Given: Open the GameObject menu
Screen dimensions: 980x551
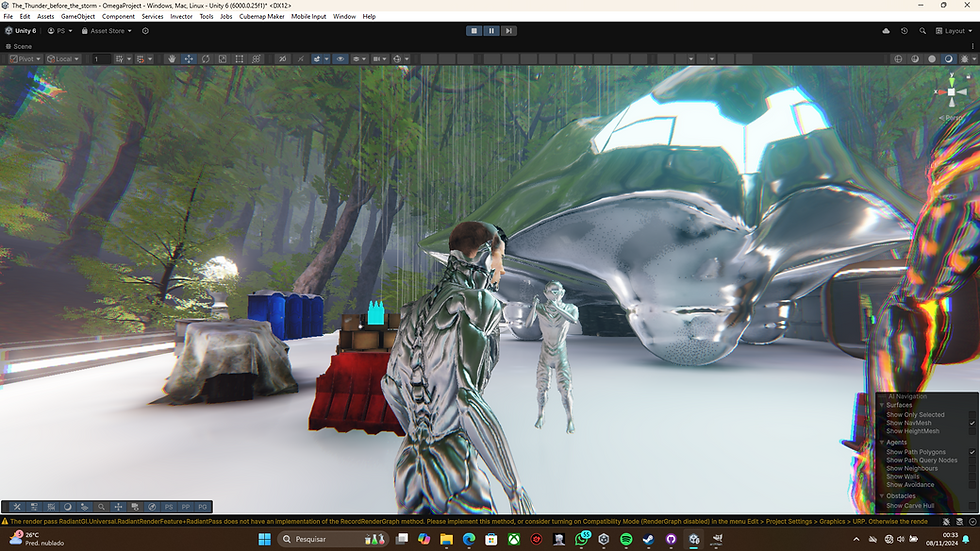Looking at the screenshot, I should click(x=78, y=17).
